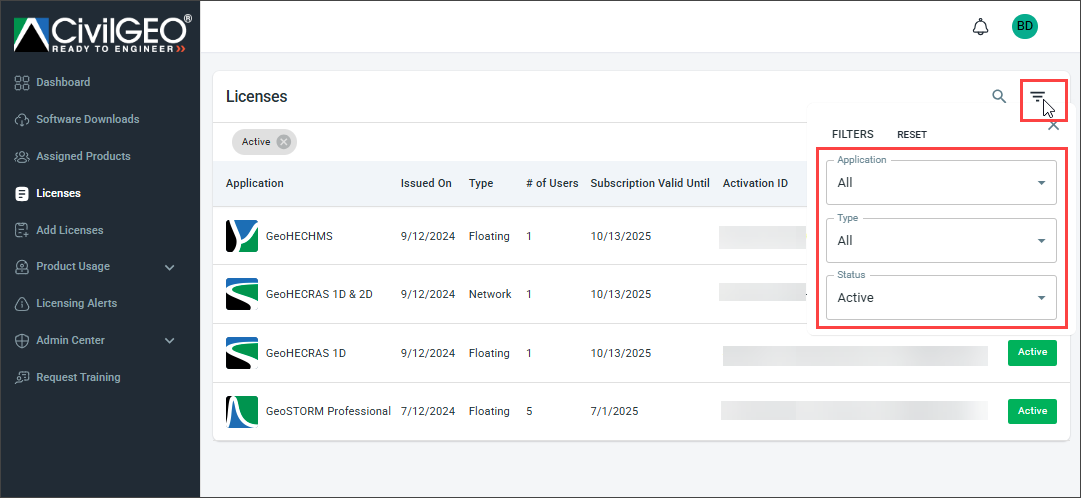Click the Dashboard grid icon
This screenshot has width=1081, height=498.
click(x=21, y=82)
